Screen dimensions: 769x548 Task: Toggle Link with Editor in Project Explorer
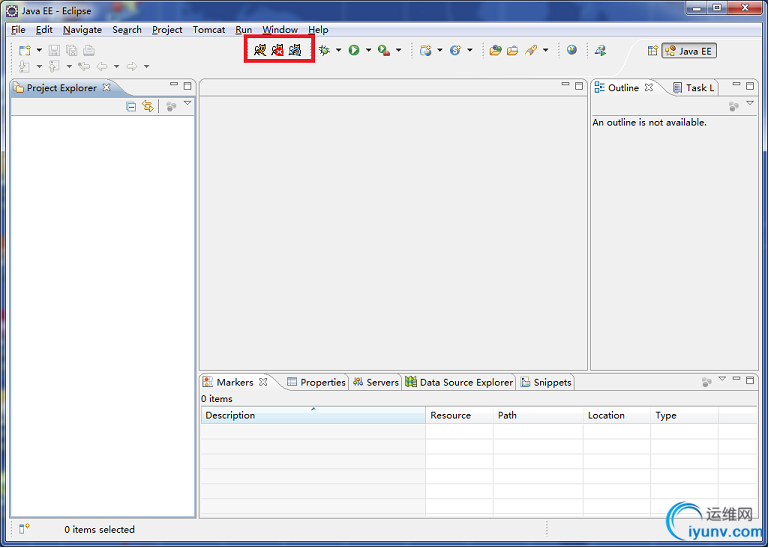[x=148, y=106]
